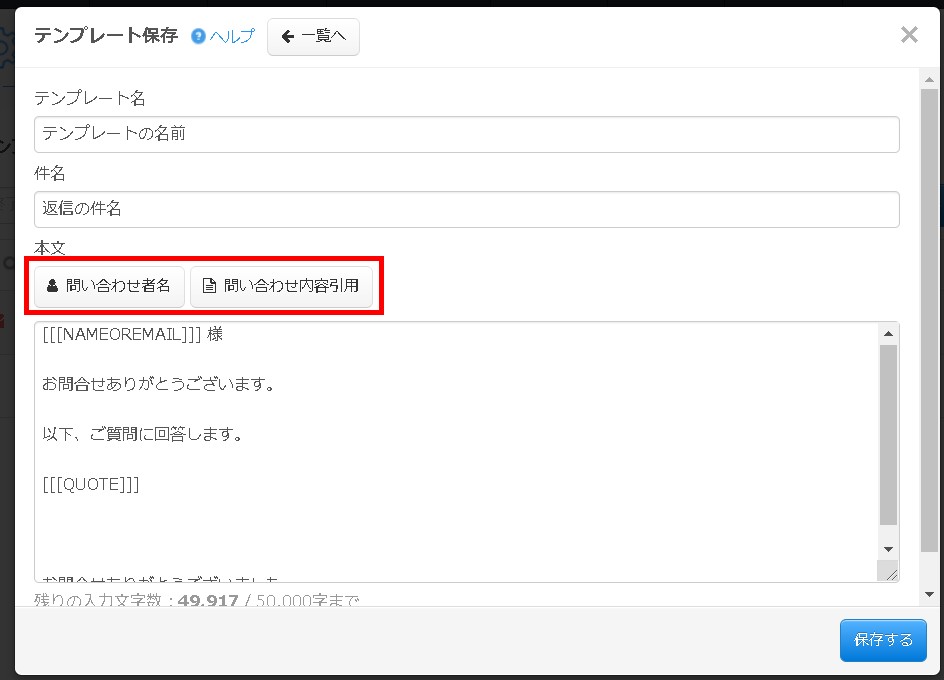Image resolution: width=944 pixels, height=680 pixels.
Task: Insert 問い合わせ者名 placeholder into the body
Action: (108, 286)
